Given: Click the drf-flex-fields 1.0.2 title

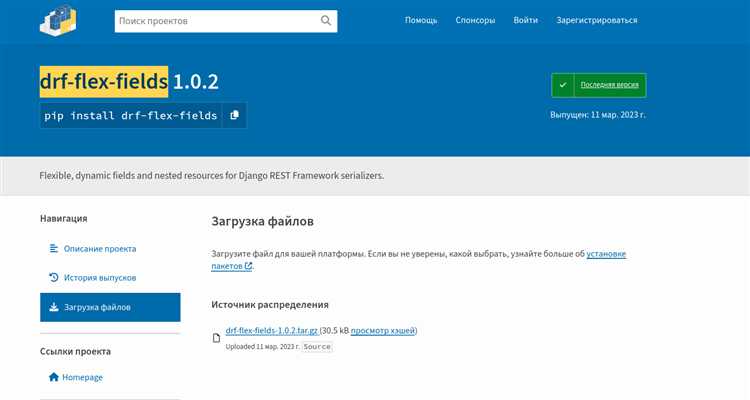Looking at the screenshot, I should pos(129,82).
